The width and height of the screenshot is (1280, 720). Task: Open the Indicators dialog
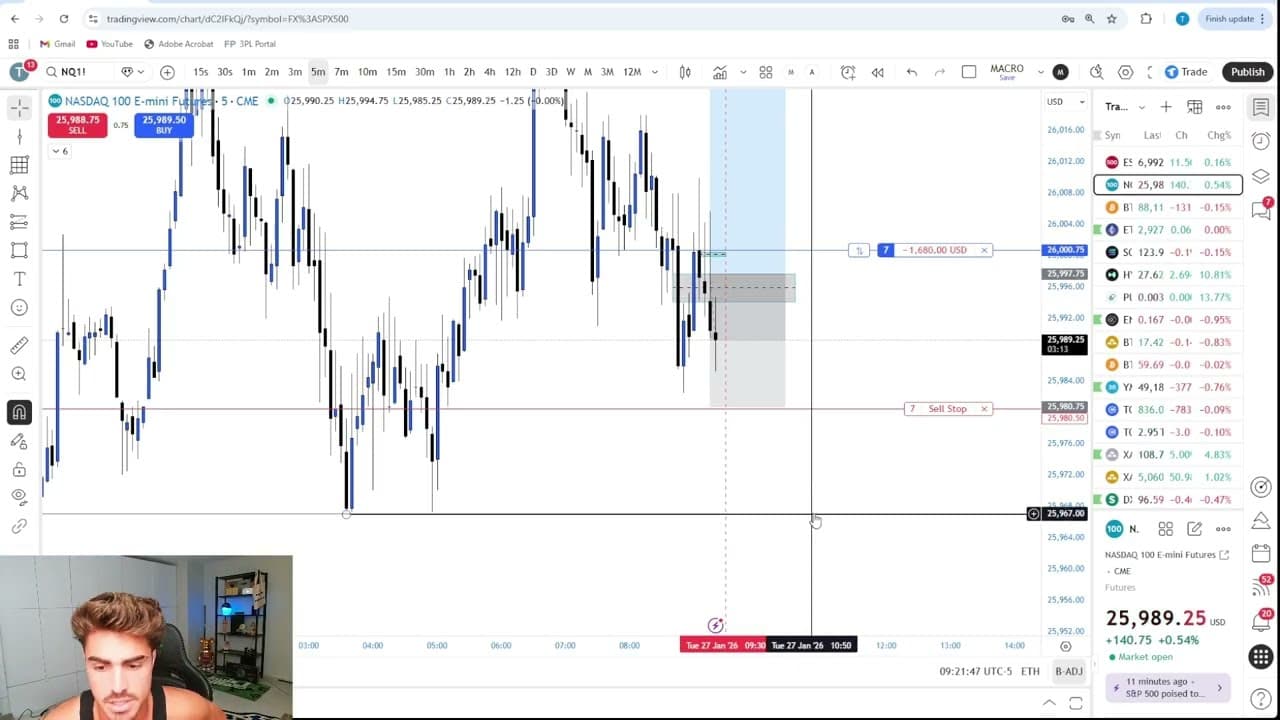pyautogui.click(x=720, y=72)
